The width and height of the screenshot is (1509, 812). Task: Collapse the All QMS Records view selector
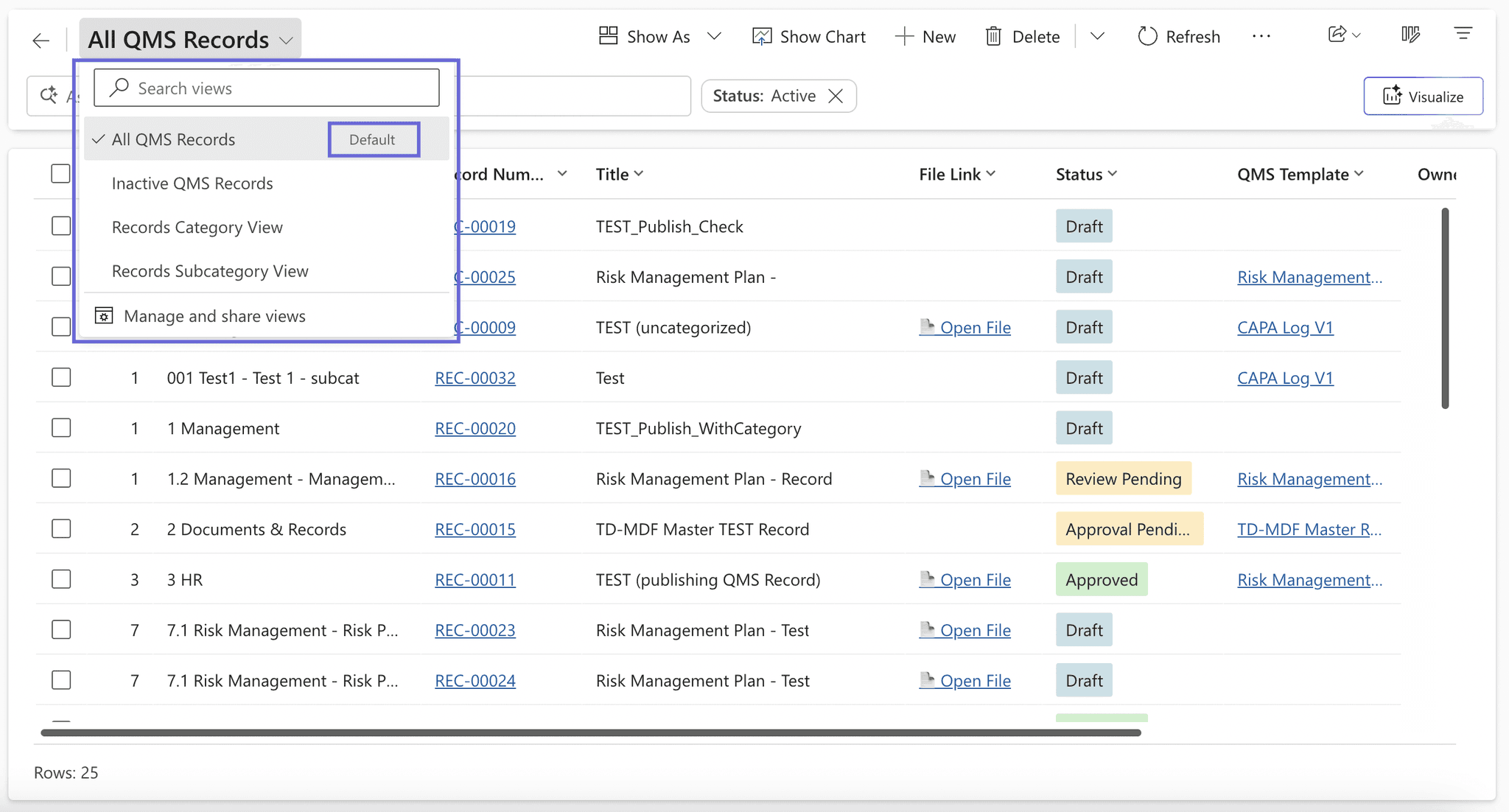coord(190,39)
